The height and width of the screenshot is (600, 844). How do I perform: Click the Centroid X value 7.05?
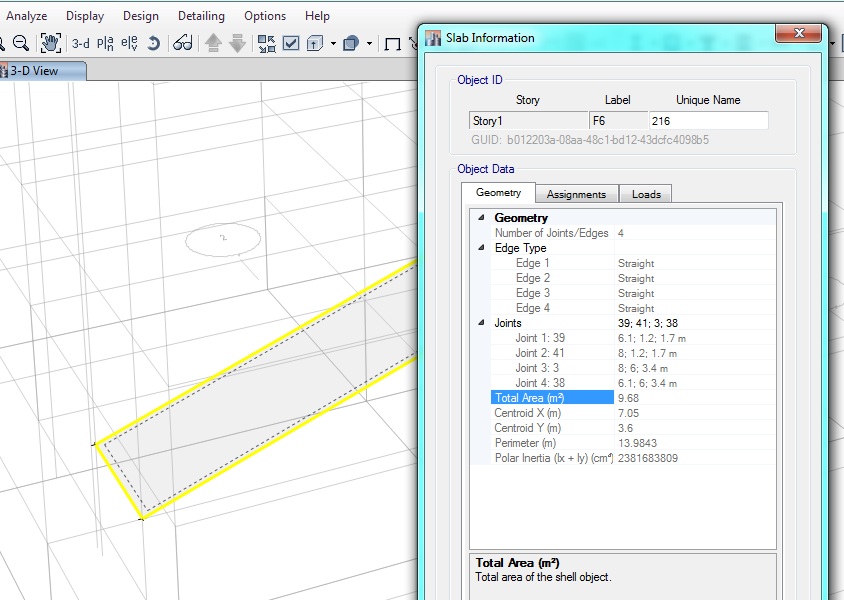[x=628, y=413]
